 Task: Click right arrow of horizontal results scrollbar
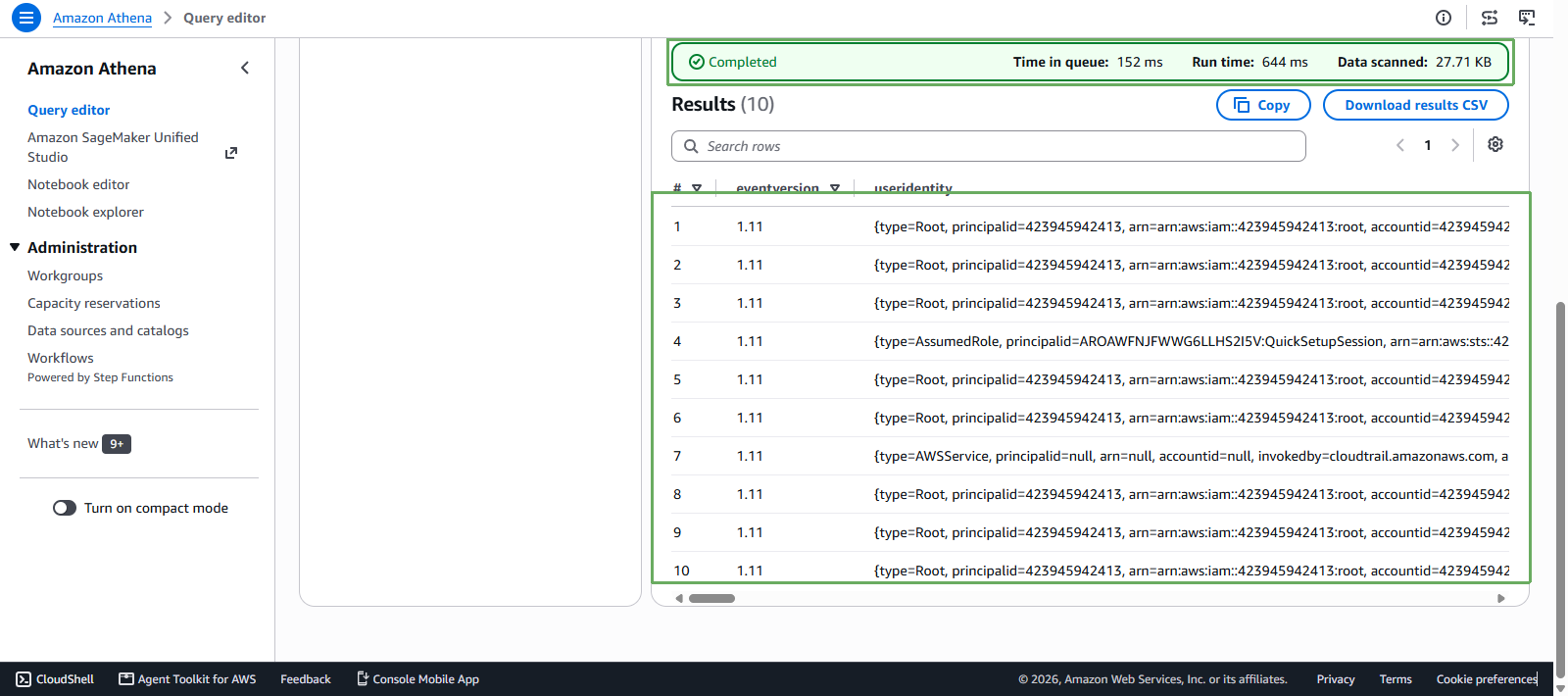point(1501,598)
